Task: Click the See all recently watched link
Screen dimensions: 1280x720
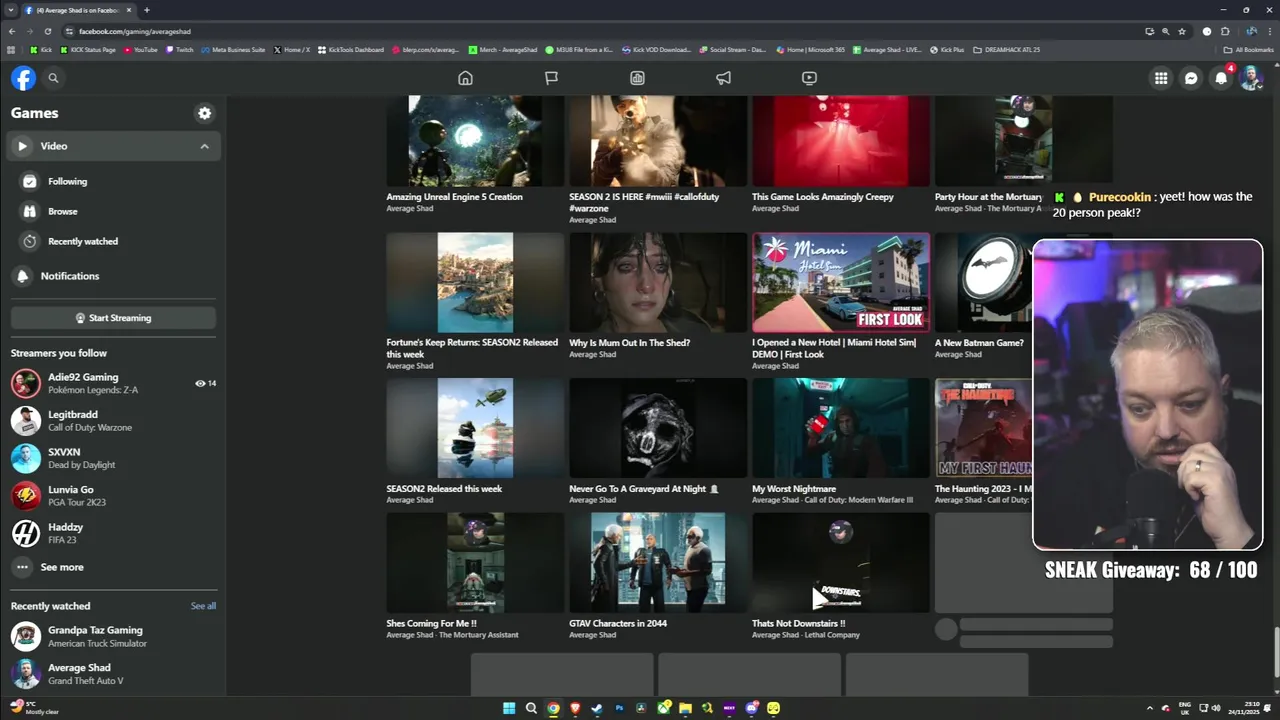Action: tap(203, 606)
